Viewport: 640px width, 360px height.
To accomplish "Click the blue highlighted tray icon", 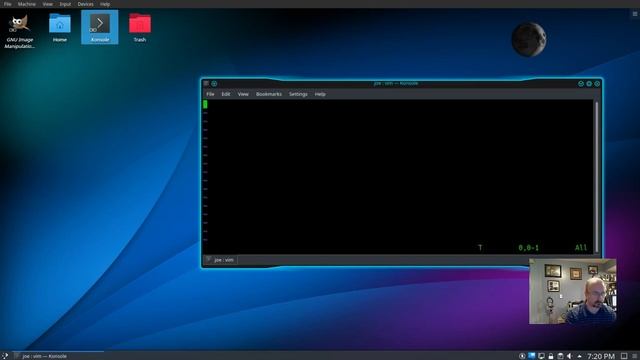I will pyautogui.click(x=531, y=356).
